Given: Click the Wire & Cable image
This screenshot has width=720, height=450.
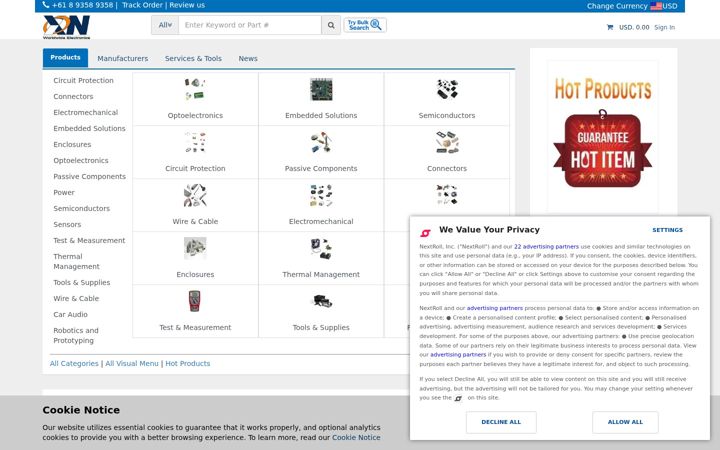Looking at the screenshot, I should (x=195, y=195).
